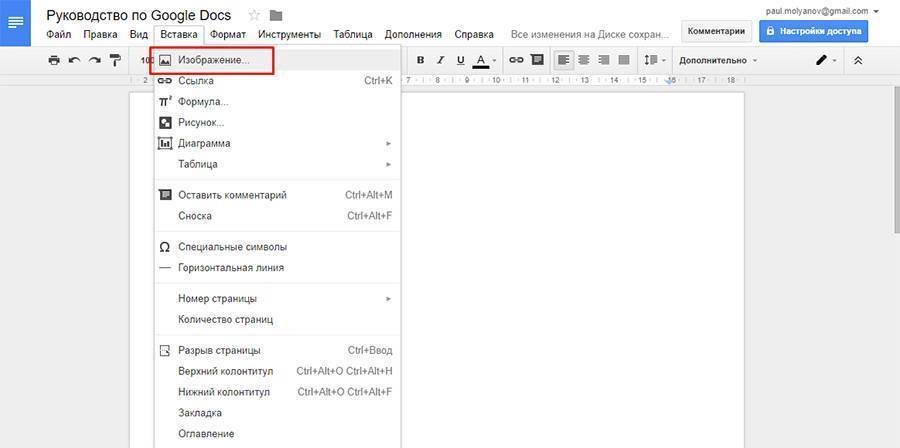The width and height of the screenshot is (900, 448).
Task: Toggle Italic formatting
Action: tap(441, 60)
